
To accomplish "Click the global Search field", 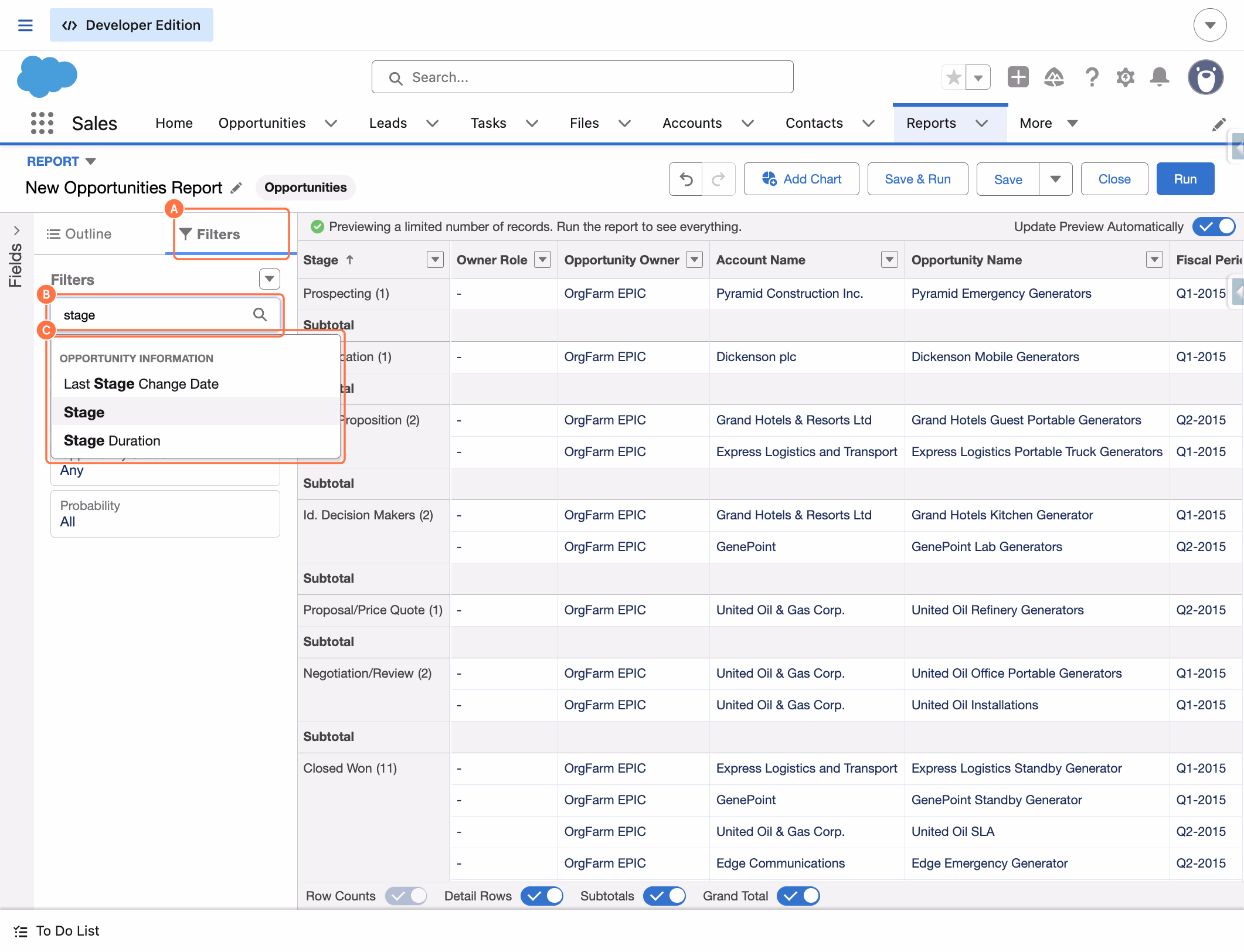I will (583, 77).
